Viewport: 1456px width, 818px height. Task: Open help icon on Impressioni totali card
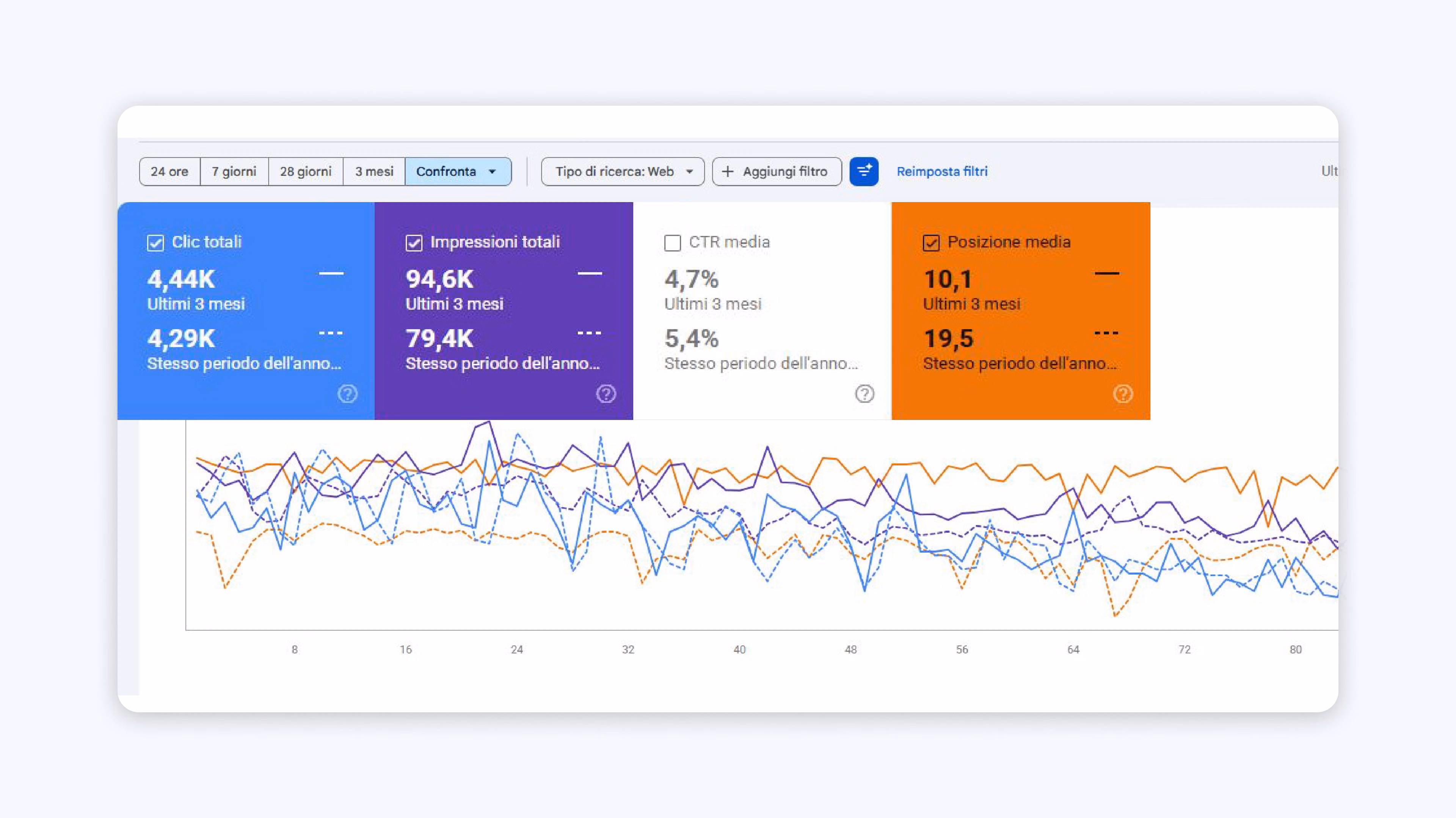pyautogui.click(x=606, y=394)
